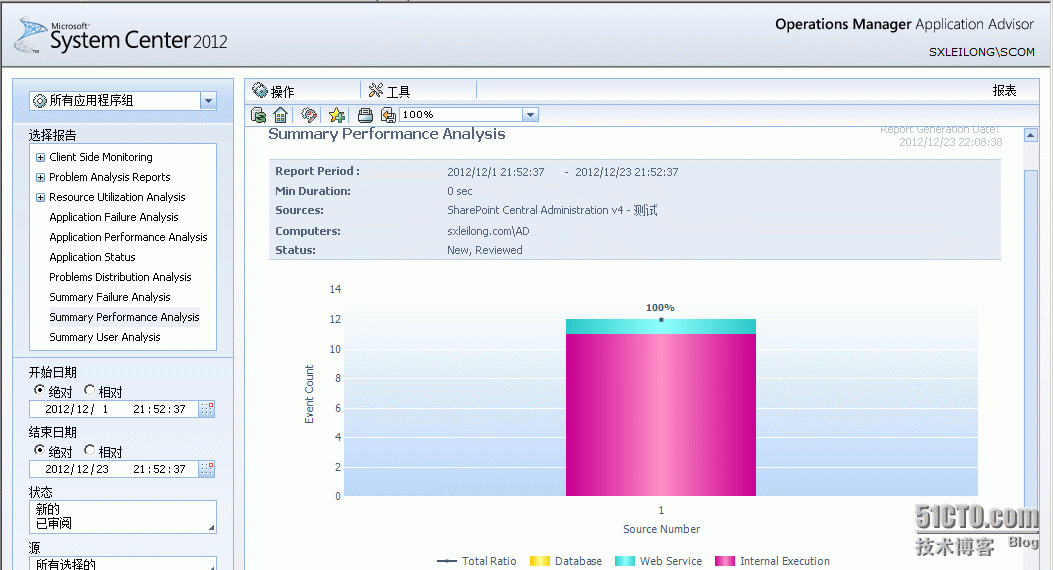
Task: Click the SharePoint Central Administration v4 source
Action: [552, 210]
